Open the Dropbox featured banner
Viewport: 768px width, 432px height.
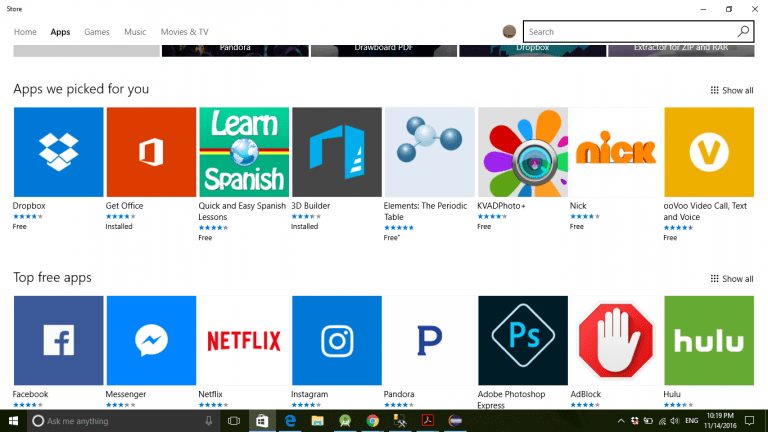532,50
